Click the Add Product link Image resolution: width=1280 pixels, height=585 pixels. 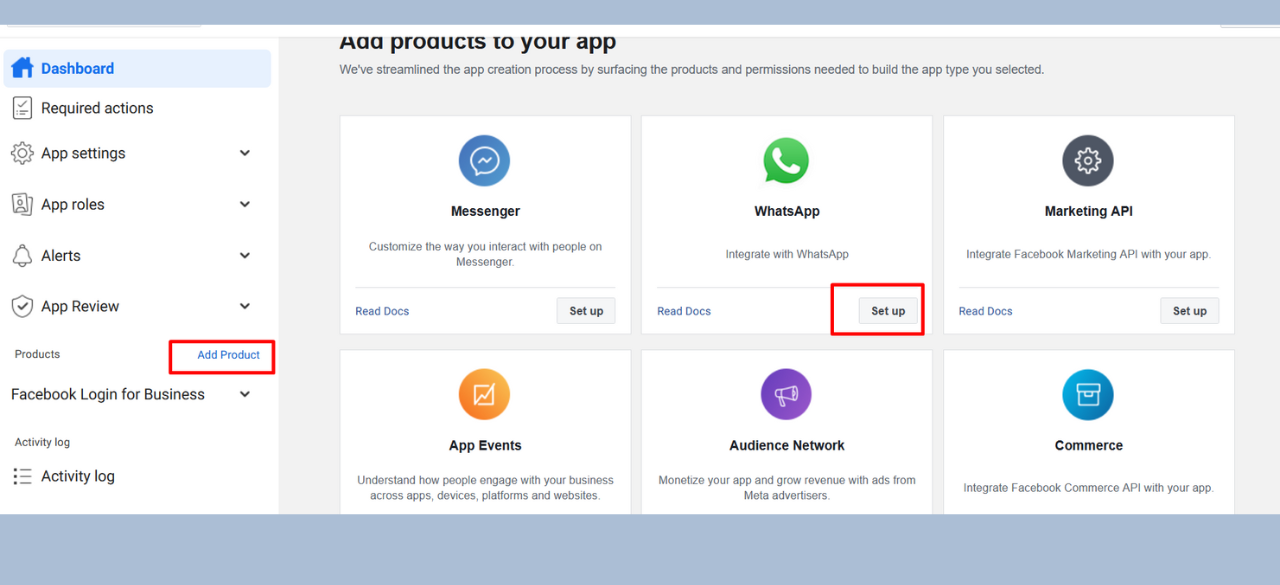pos(228,355)
